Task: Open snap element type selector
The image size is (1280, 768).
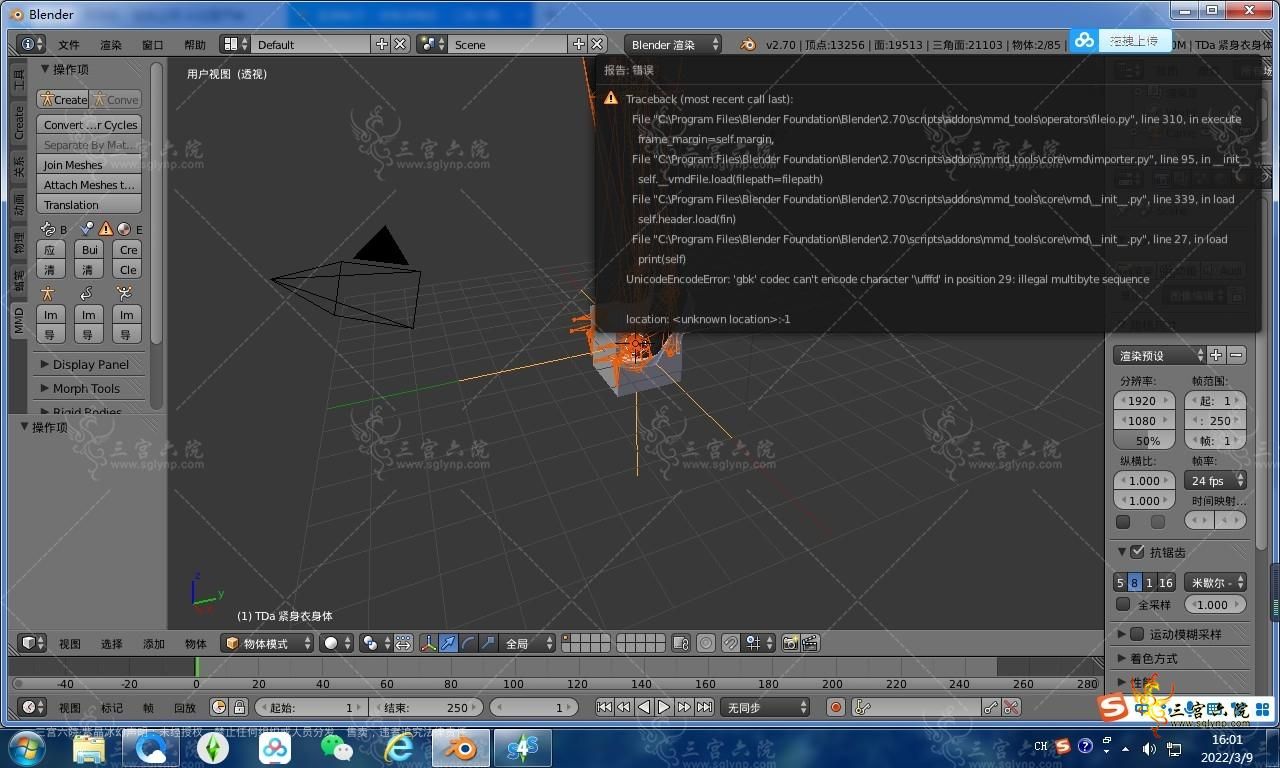Action: [759, 643]
